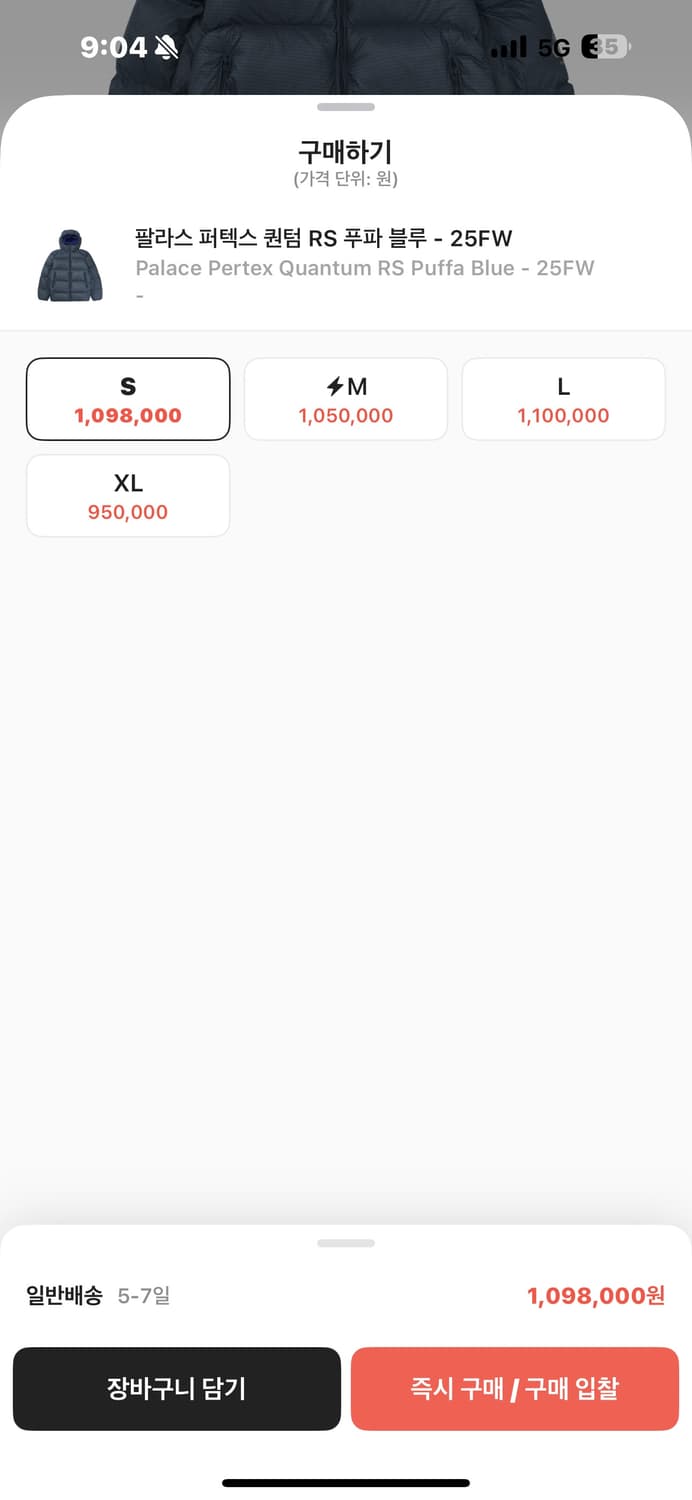Tap the total price 1,098,000원
The image size is (692, 1500).
[x=597, y=1295]
